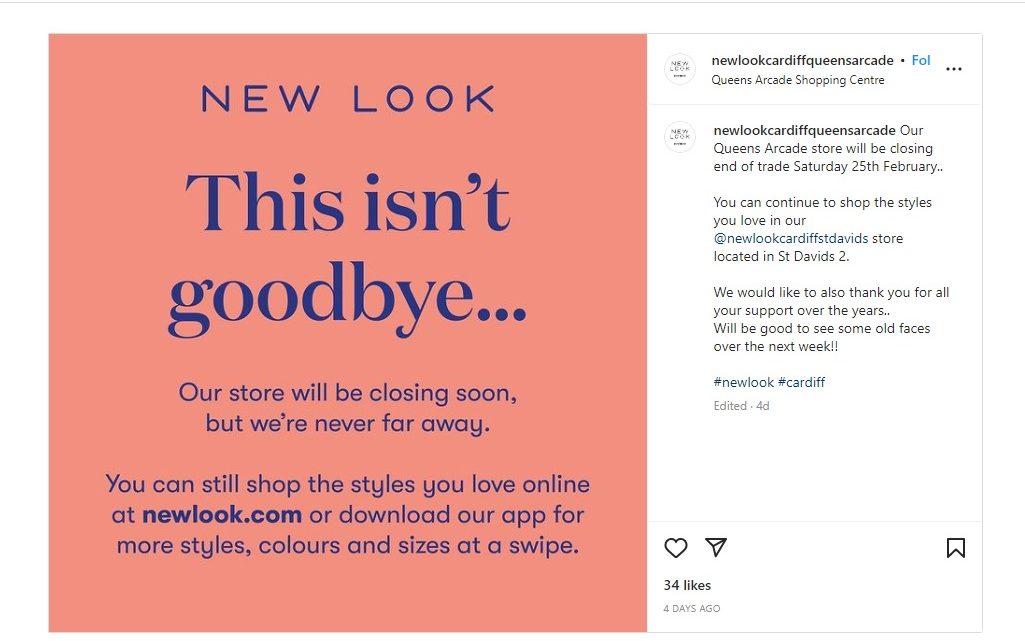Click the newlook.com text in the image
The image size is (1025, 641).
pyautogui.click(x=222, y=515)
